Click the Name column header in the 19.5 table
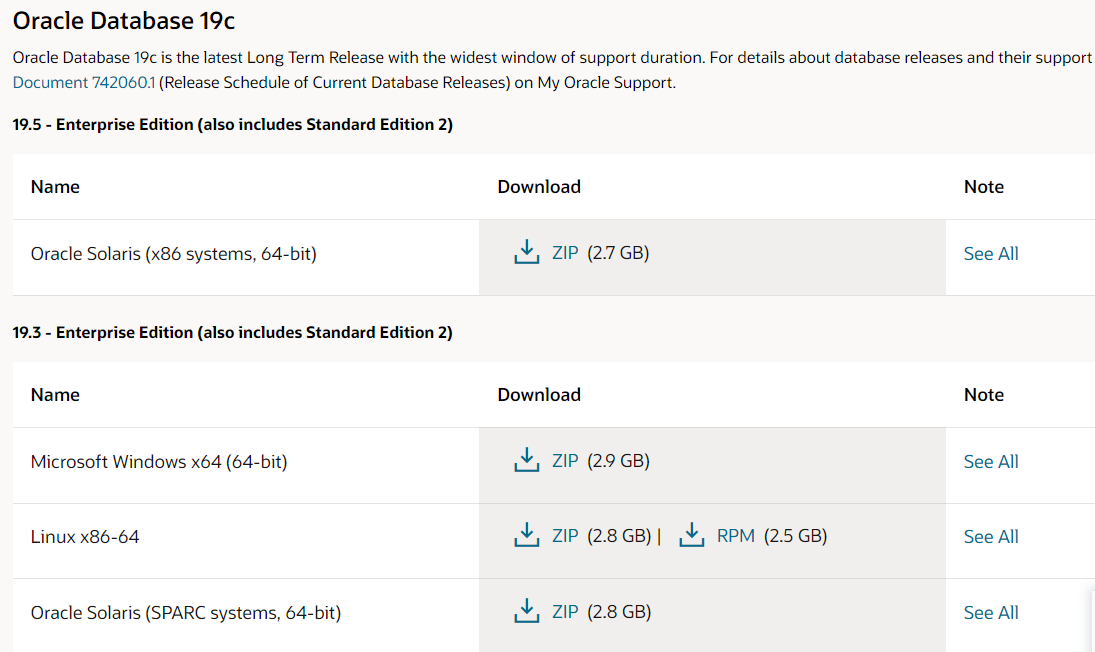 (x=55, y=186)
